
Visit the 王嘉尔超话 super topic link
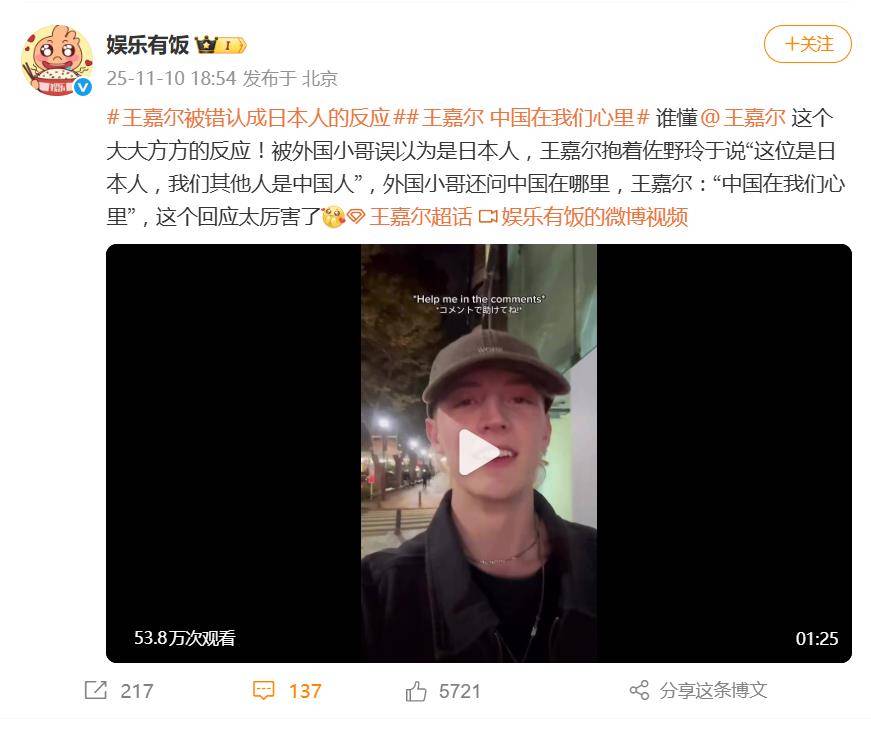pos(421,217)
